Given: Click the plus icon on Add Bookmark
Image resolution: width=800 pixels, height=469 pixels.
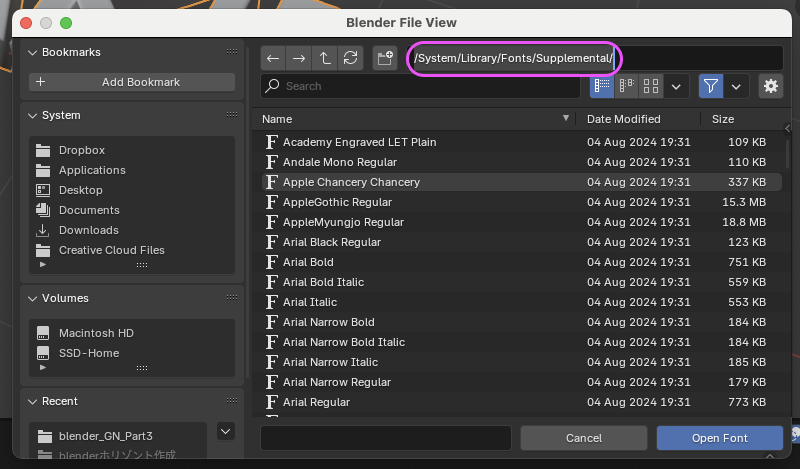Looking at the screenshot, I should (41, 82).
